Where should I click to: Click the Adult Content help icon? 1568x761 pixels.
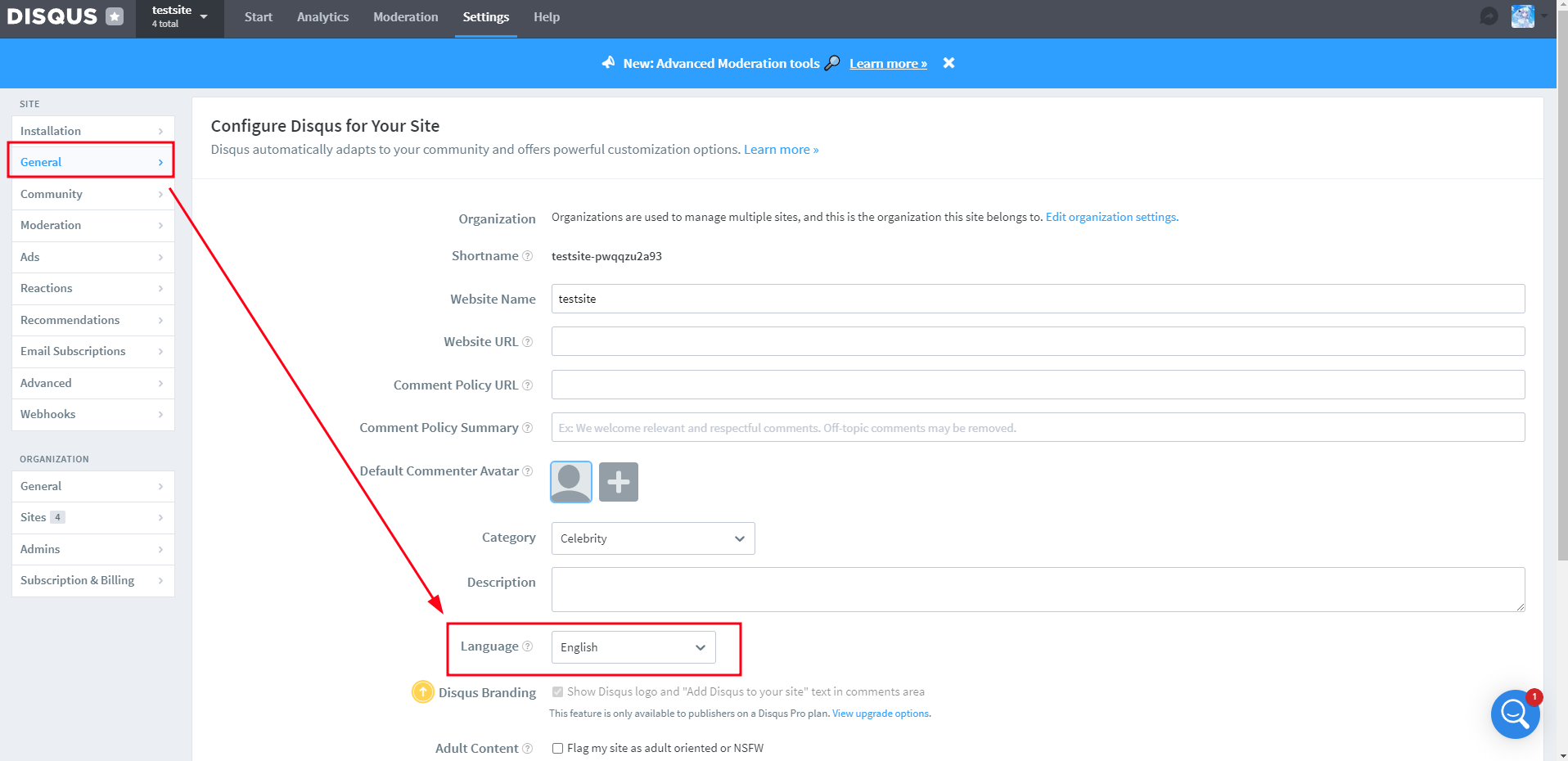pyautogui.click(x=528, y=749)
